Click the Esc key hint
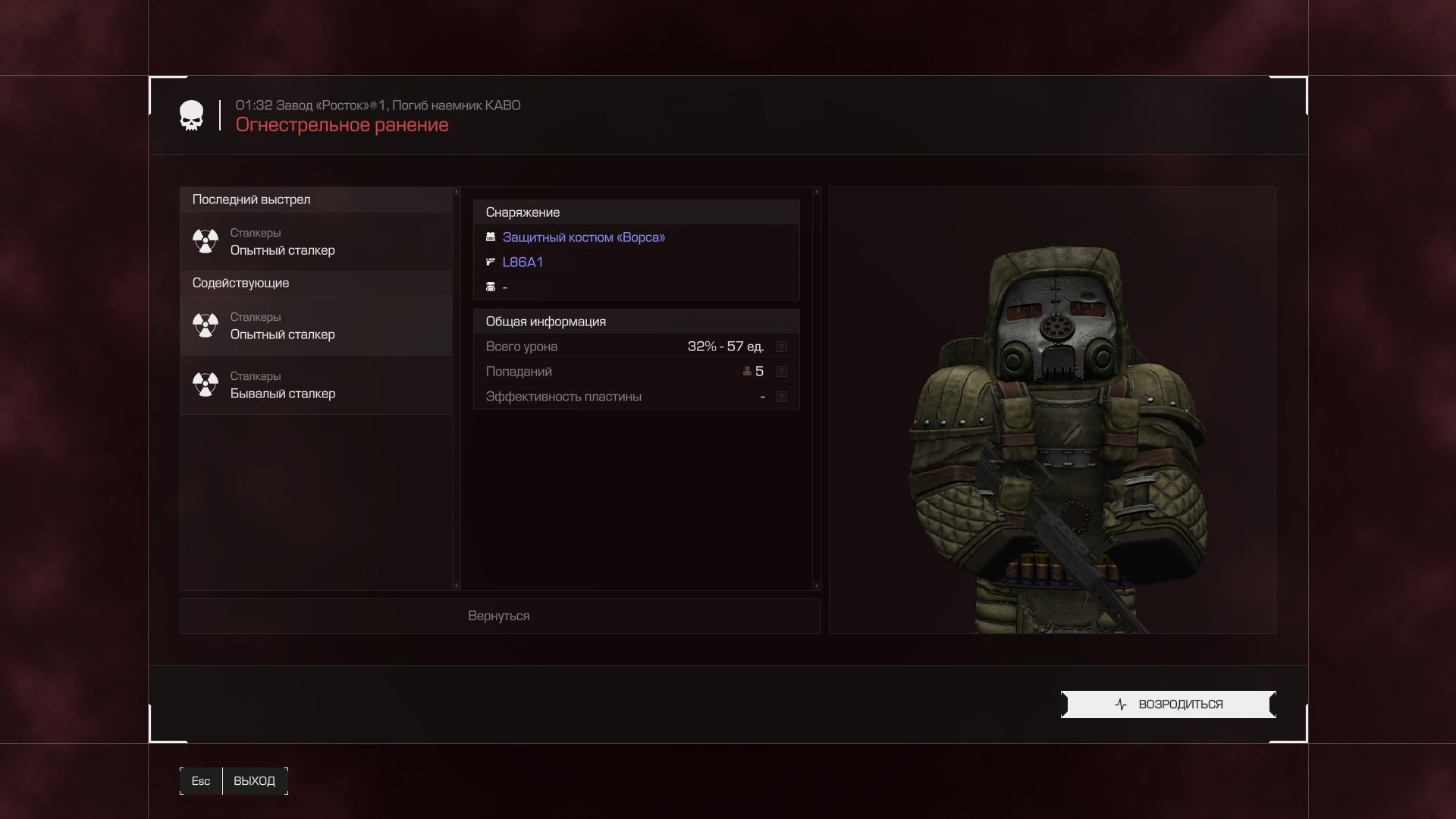The image size is (1456, 819). pyautogui.click(x=201, y=781)
